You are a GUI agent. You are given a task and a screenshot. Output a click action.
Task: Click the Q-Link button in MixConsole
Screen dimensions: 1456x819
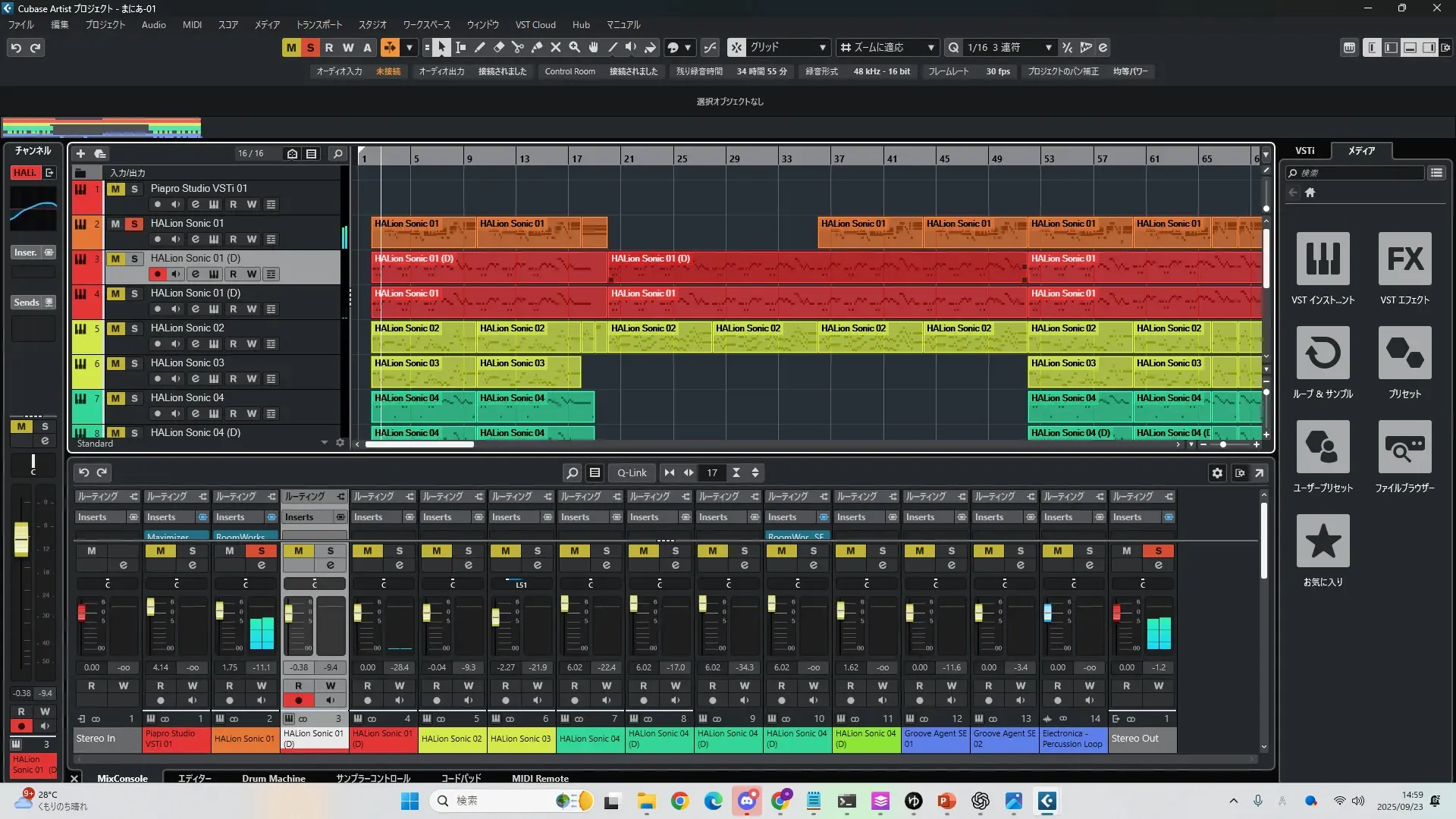coord(632,473)
